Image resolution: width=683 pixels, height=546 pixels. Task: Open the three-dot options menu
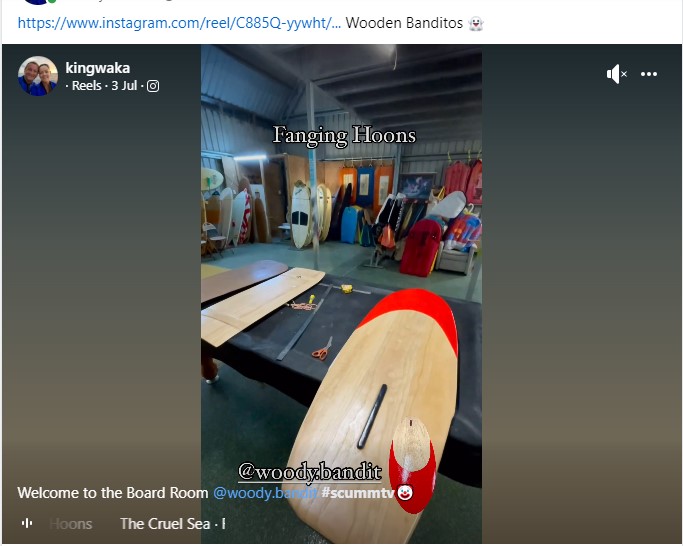(649, 74)
